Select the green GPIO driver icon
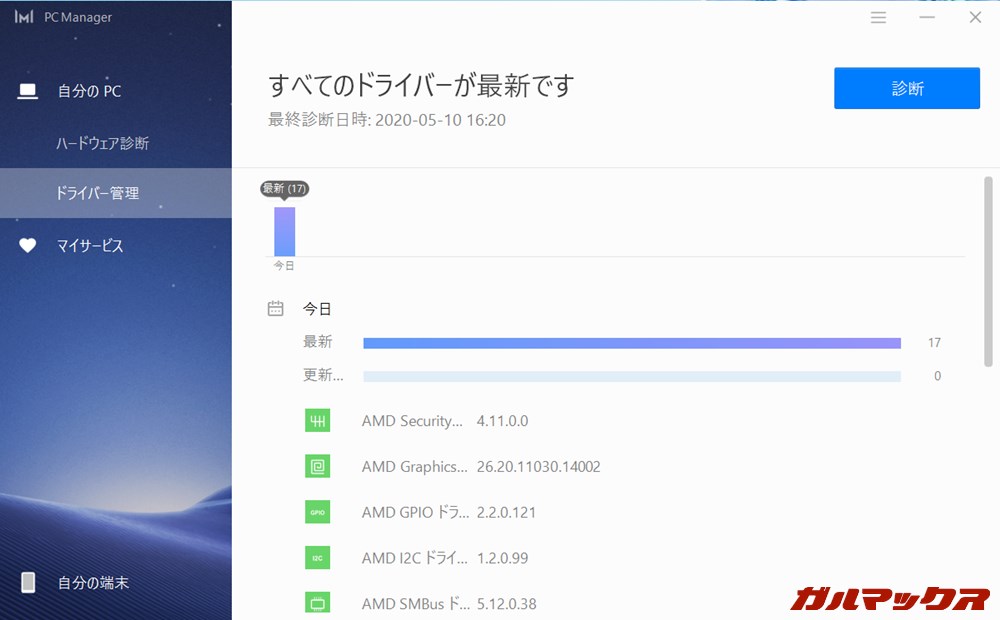Viewport: 1000px width, 620px height. coord(317,512)
